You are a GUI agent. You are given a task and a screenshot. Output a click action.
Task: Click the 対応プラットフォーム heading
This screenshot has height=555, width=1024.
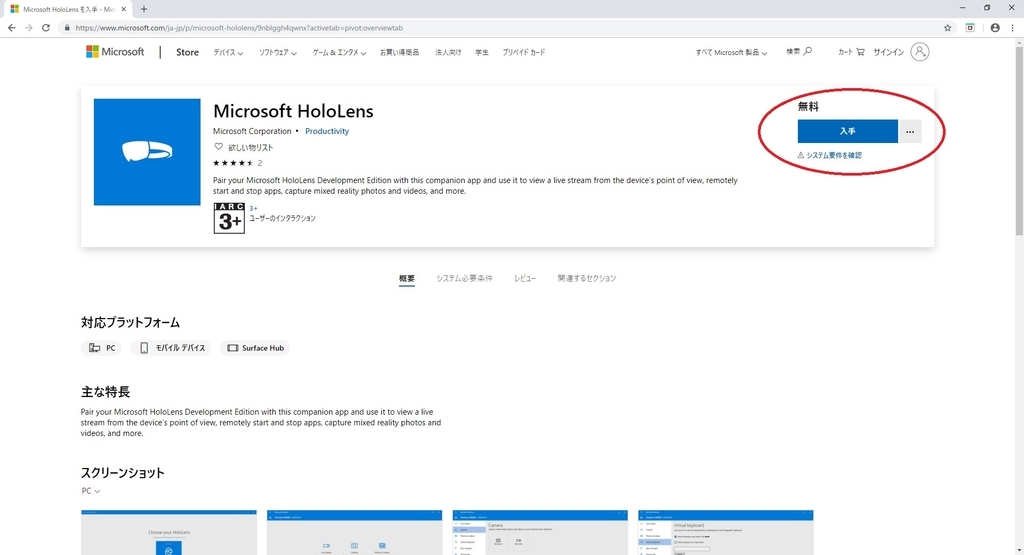coord(130,323)
